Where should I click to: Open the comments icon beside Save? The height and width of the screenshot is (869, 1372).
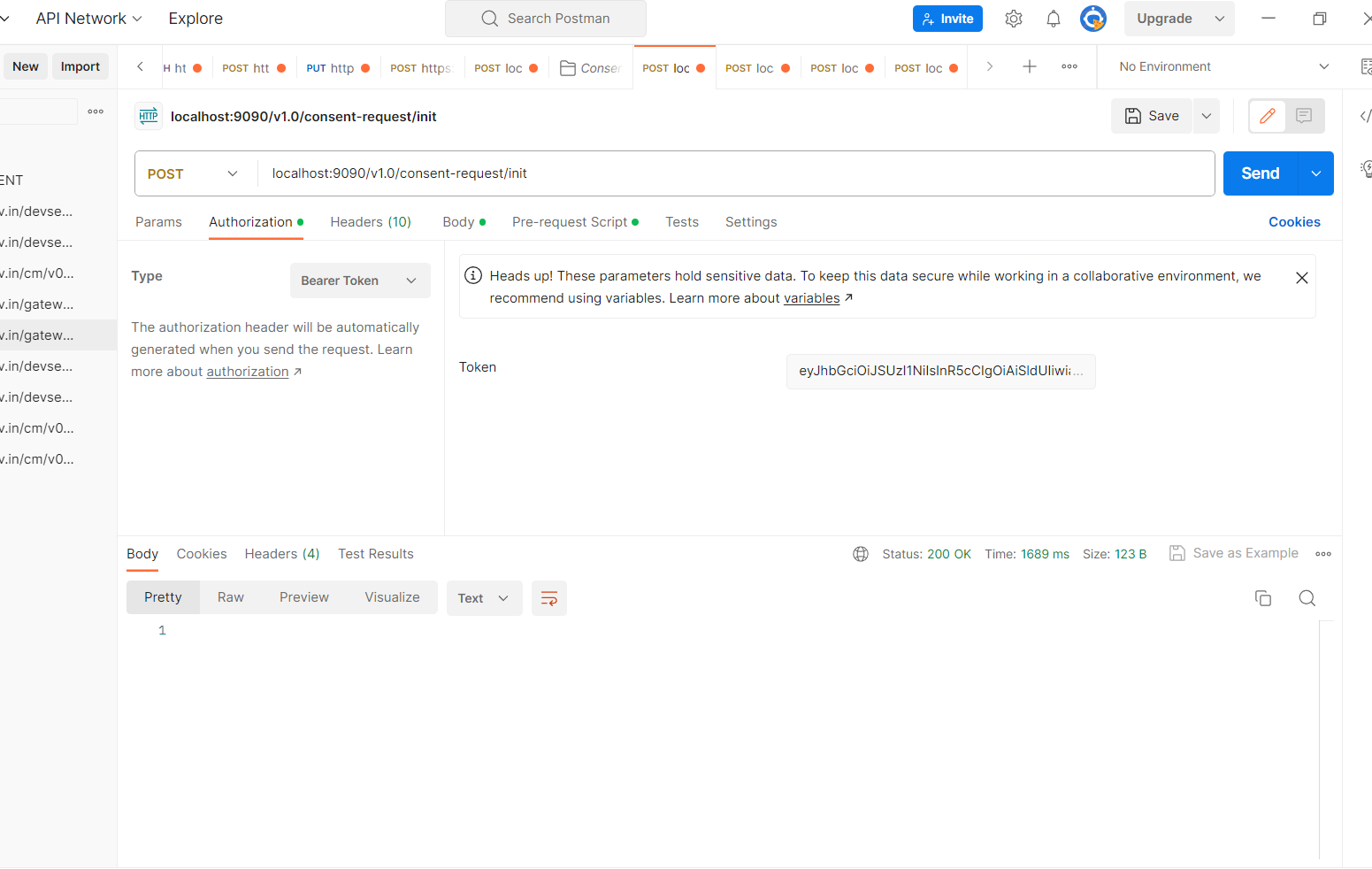(x=1304, y=116)
